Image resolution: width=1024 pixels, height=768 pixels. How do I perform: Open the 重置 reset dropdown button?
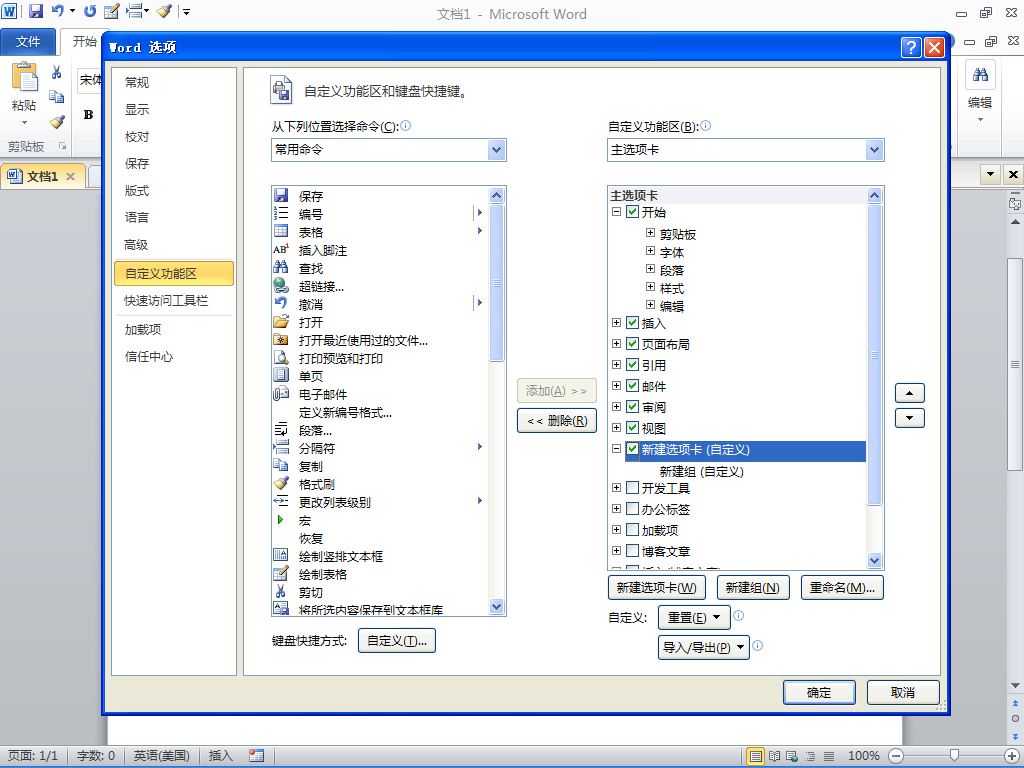tap(694, 617)
